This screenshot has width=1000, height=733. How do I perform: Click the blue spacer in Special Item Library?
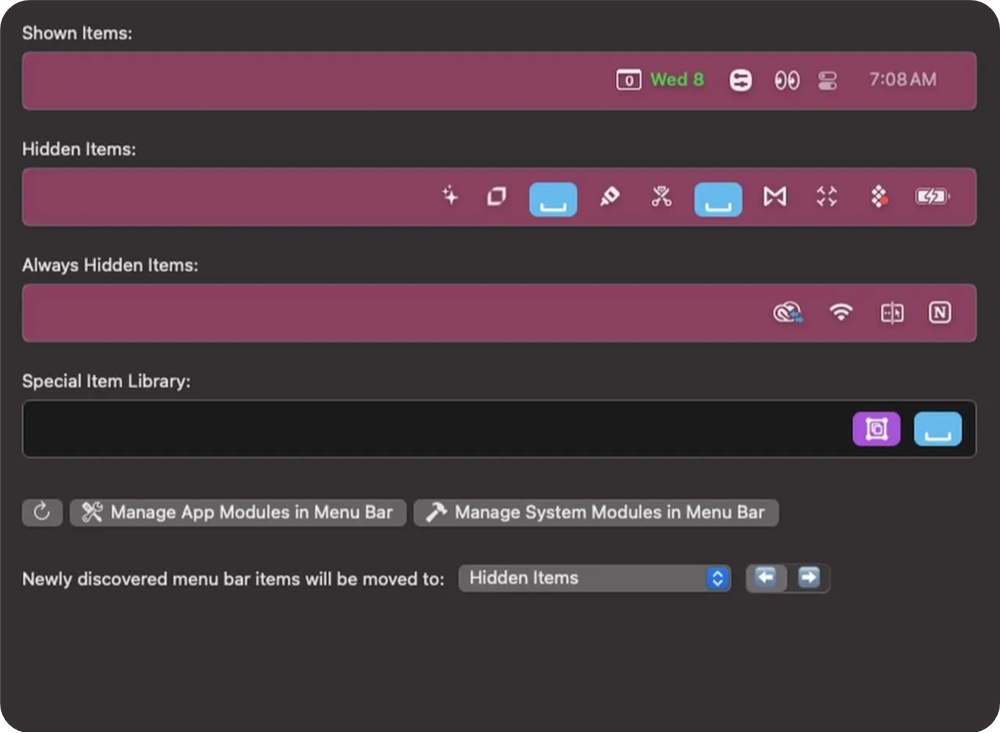click(x=938, y=429)
